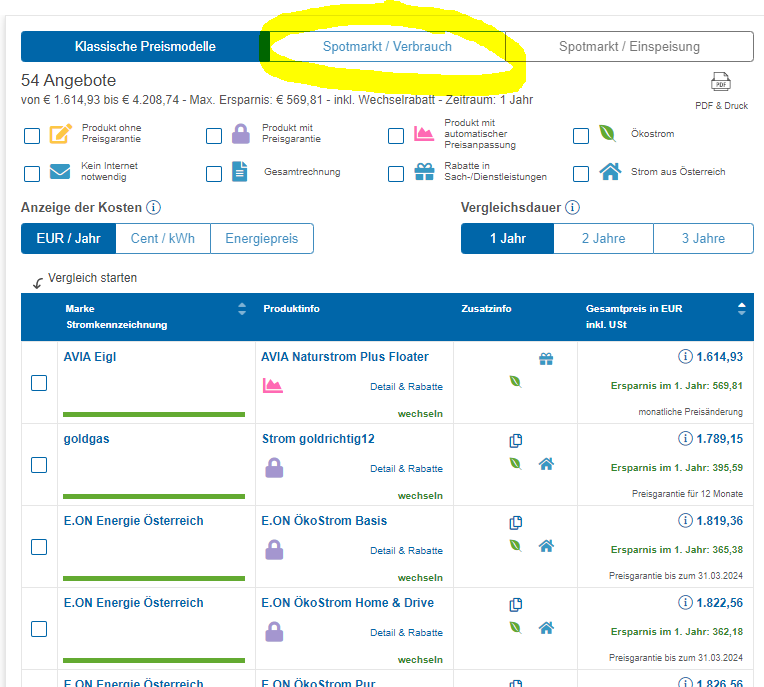Click pink chart icon for automatische Preisanpassung filter
The width and height of the screenshot is (764, 687).
coord(424,133)
